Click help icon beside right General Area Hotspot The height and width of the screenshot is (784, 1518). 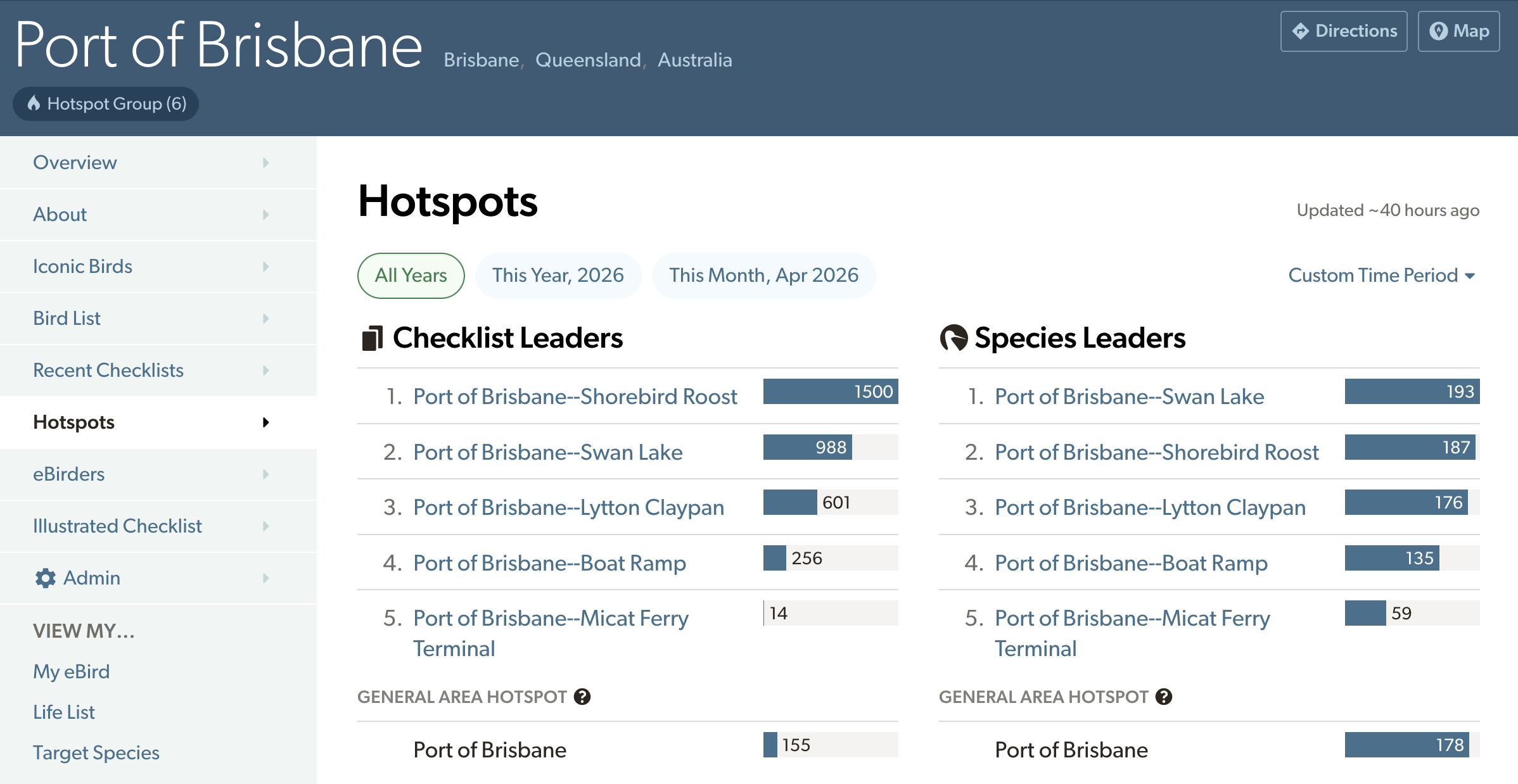click(1164, 697)
